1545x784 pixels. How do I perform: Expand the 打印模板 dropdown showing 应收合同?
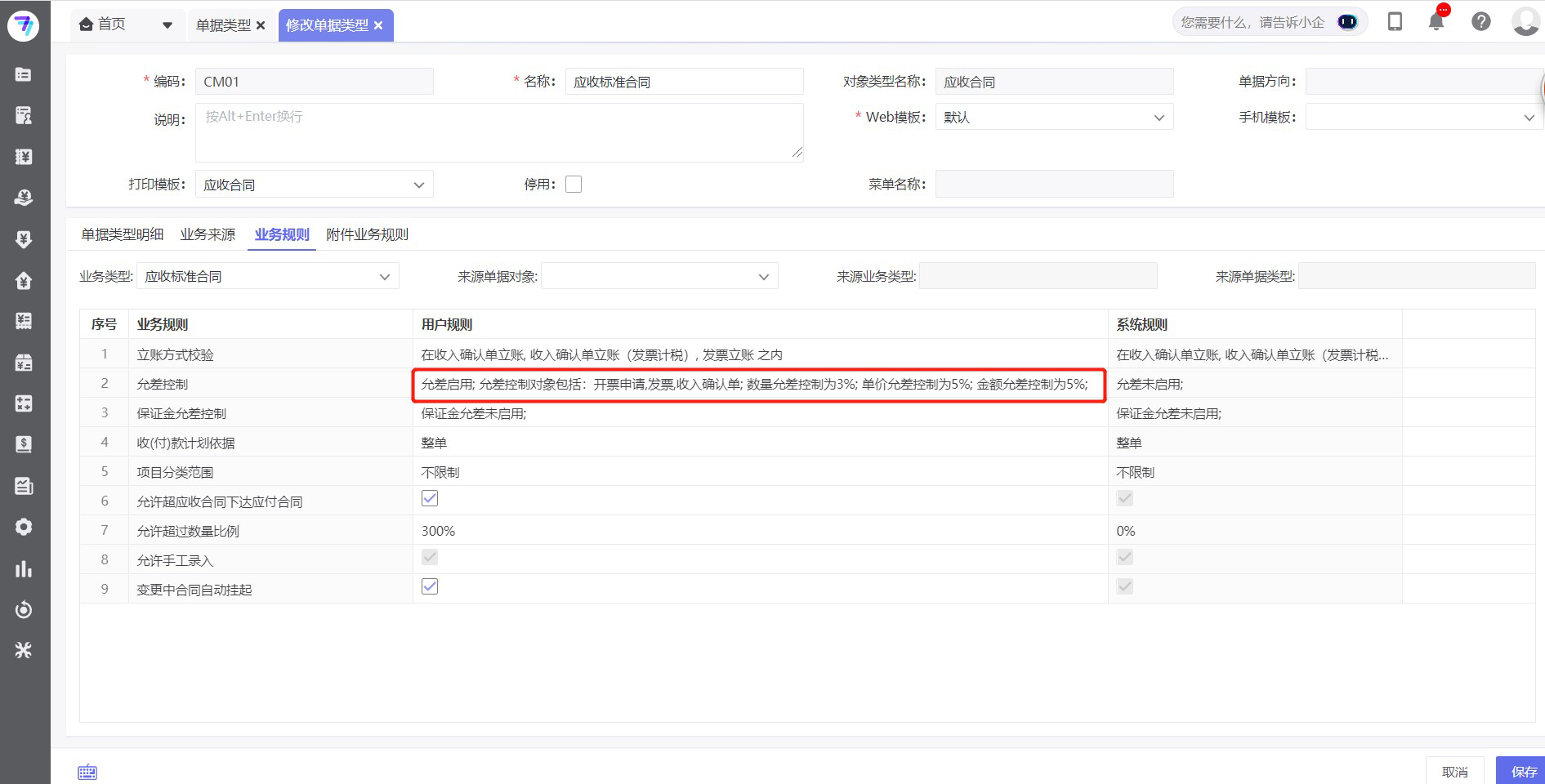click(x=418, y=184)
